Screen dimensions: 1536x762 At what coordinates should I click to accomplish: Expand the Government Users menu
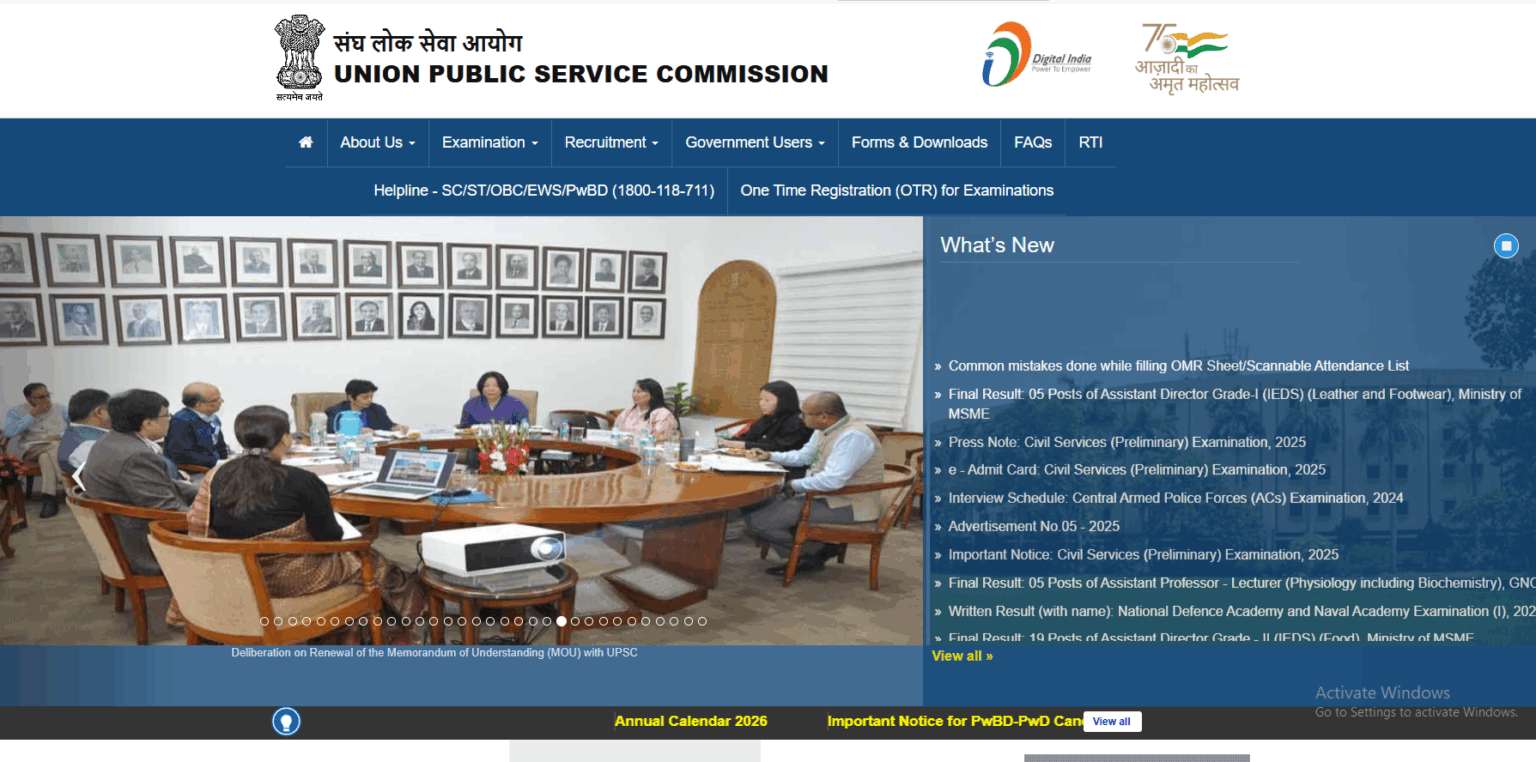tap(755, 142)
